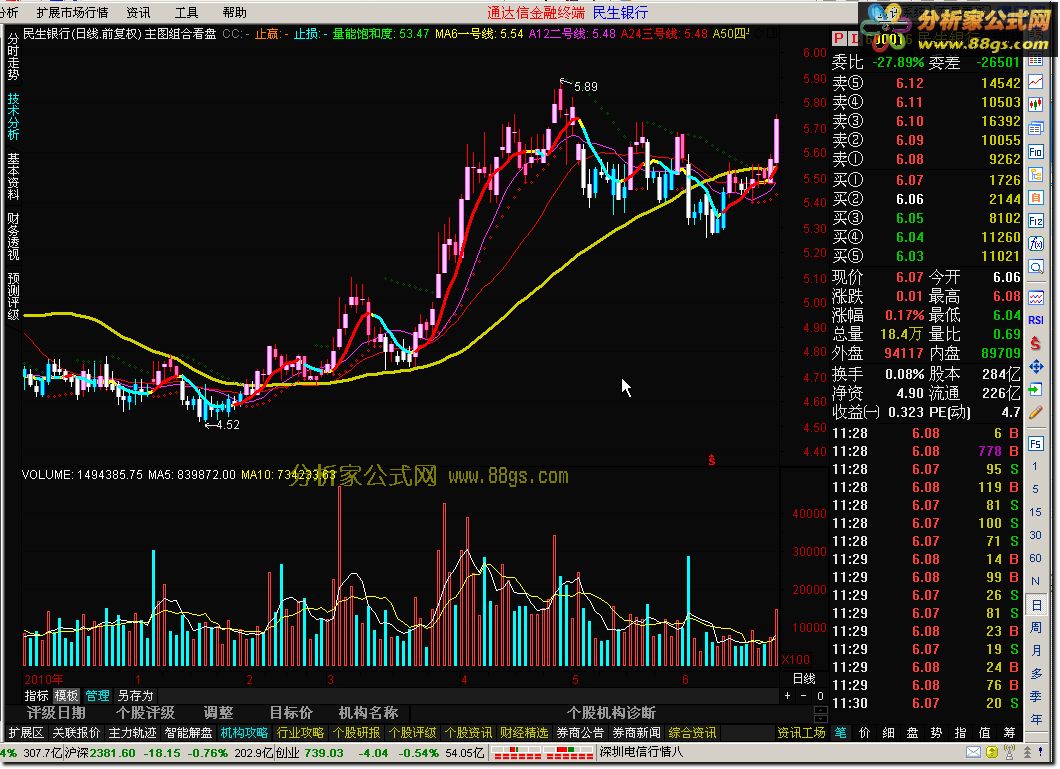Image resolution: width=1060 pixels, height=769 pixels.
Task: Select the pencil drawing tool icon
Action: click(1036, 412)
